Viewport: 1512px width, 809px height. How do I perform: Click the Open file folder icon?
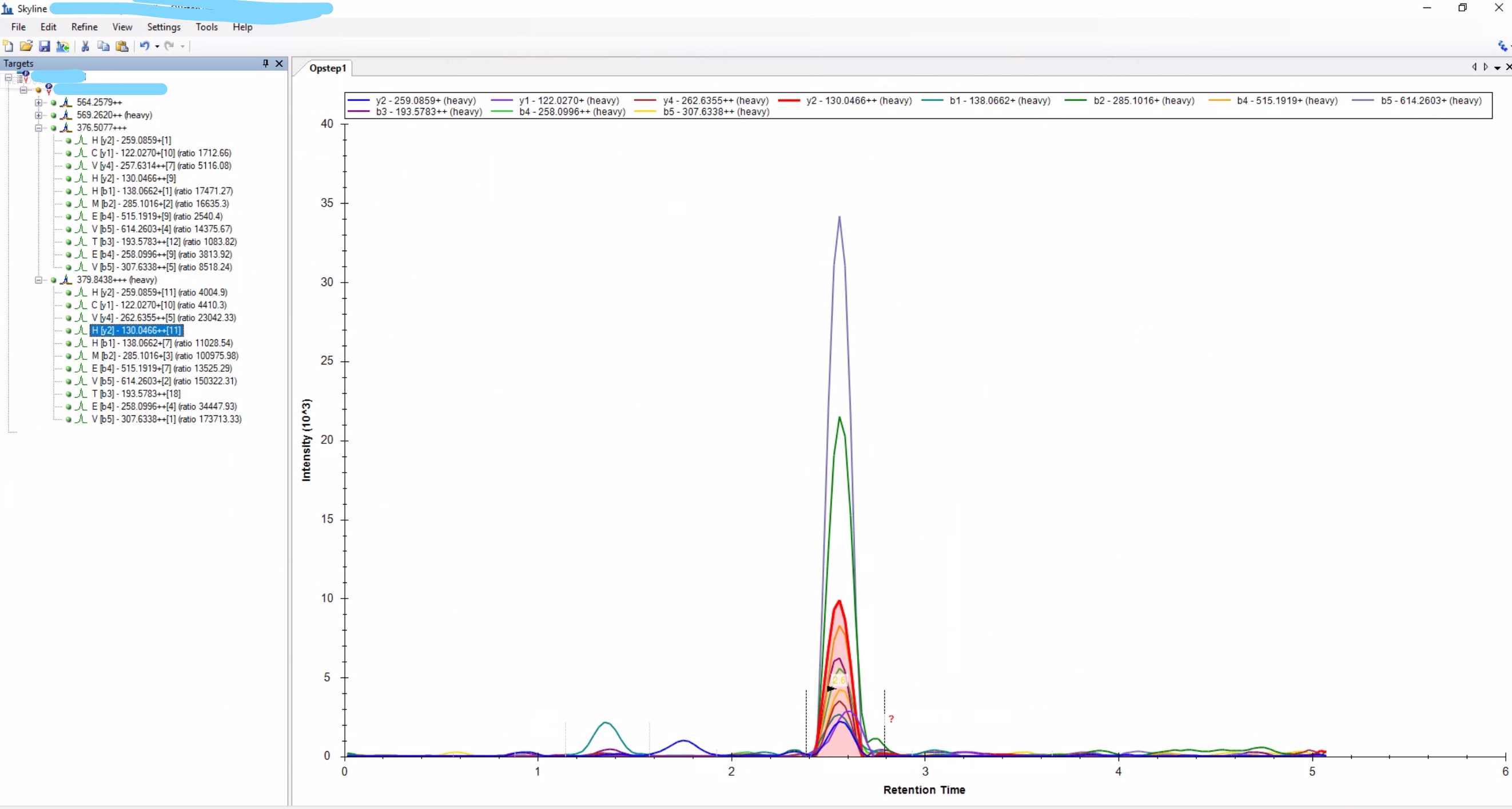26,46
